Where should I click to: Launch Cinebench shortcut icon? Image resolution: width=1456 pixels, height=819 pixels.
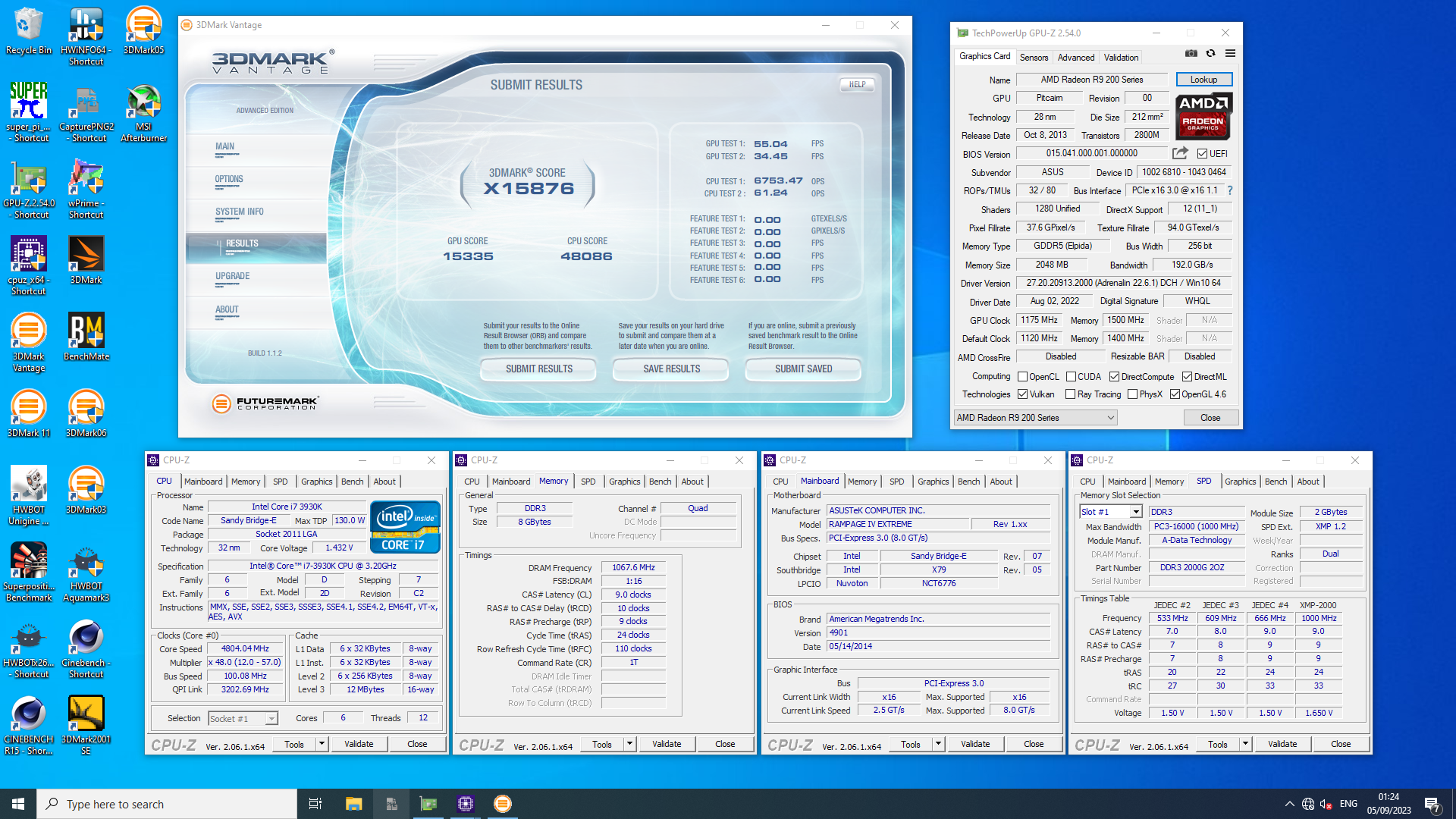pos(86,648)
